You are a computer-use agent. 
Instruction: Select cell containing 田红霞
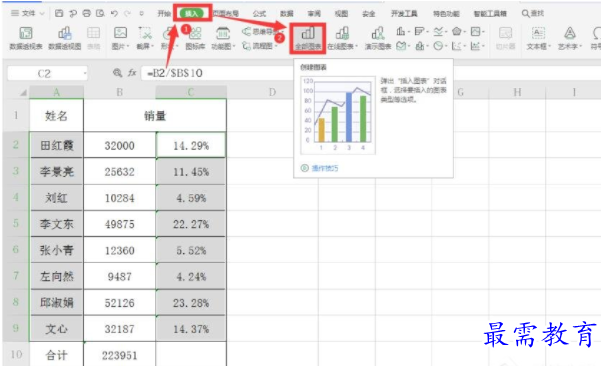coord(56,145)
